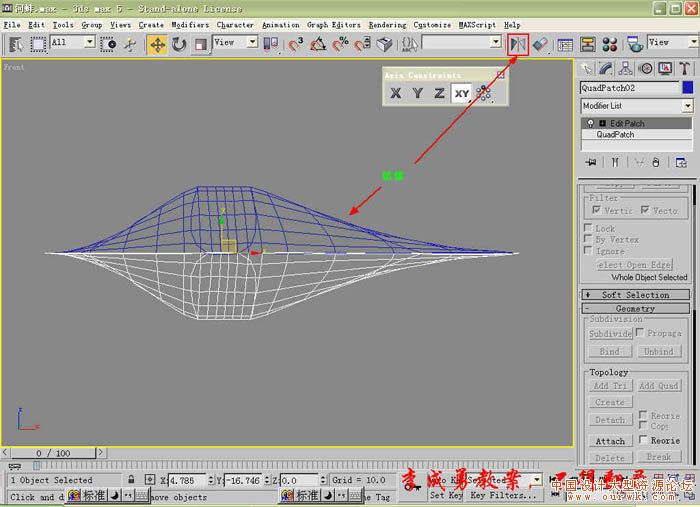
Task: Activate the Select and Move tool
Action: click(x=158, y=45)
